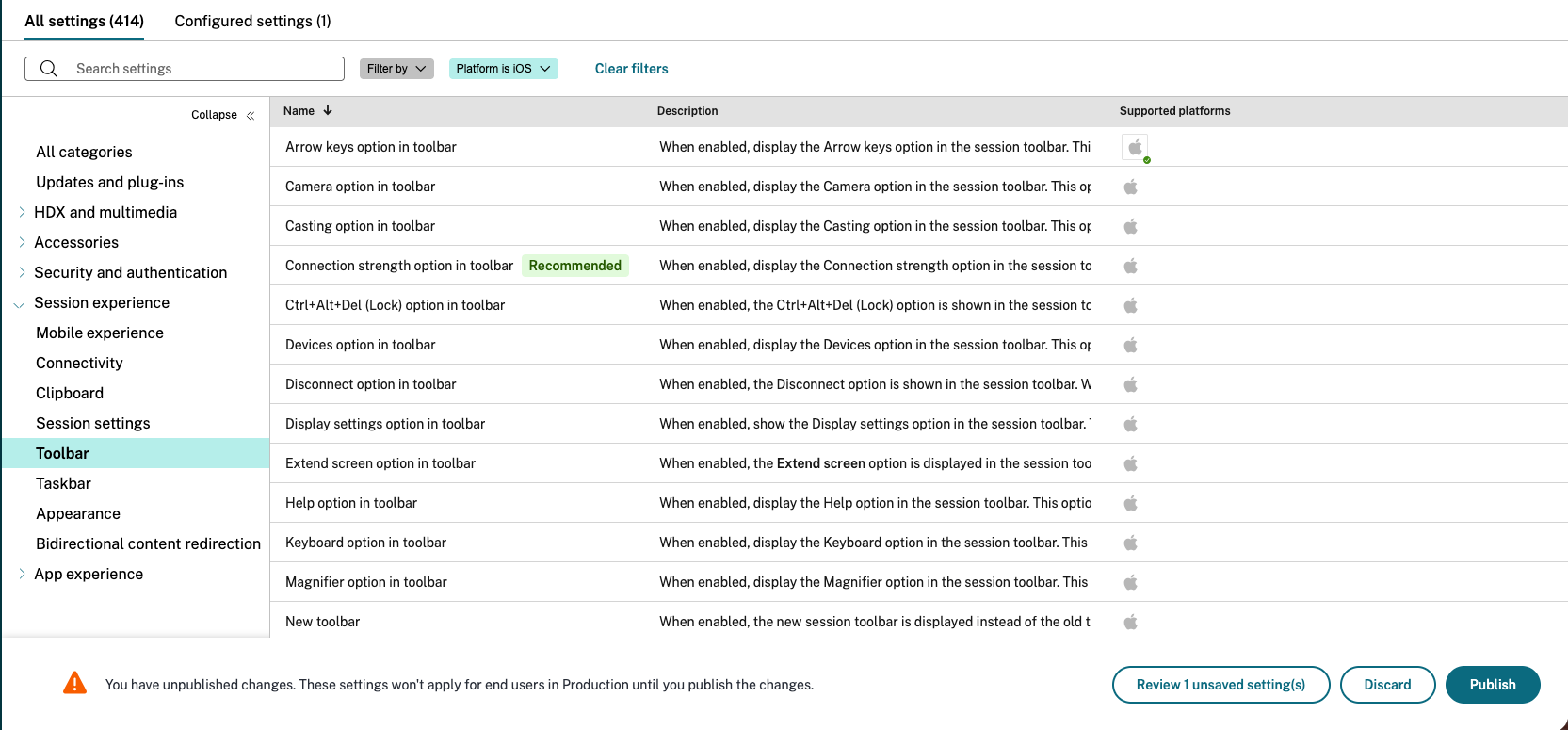The height and width of the screenshot is (730, 1568).
Task: Open Magnifier option in toolbar setting
Action: [x=365, y=582]
